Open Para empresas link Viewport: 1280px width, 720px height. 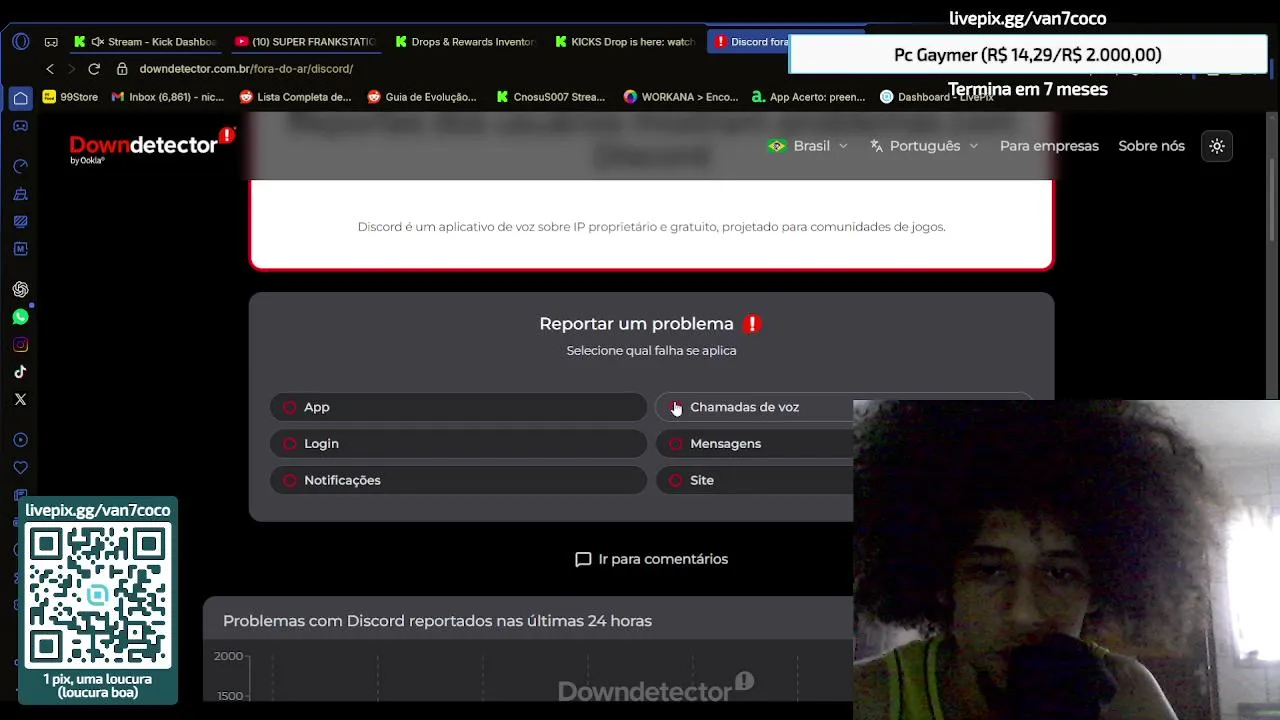point(1049,146)
